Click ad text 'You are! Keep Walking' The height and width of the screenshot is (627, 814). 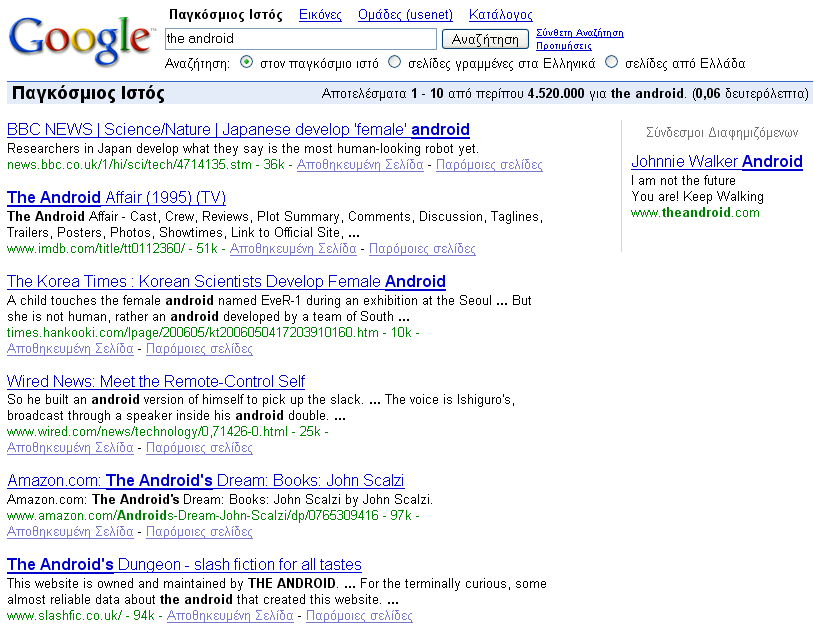698,197
